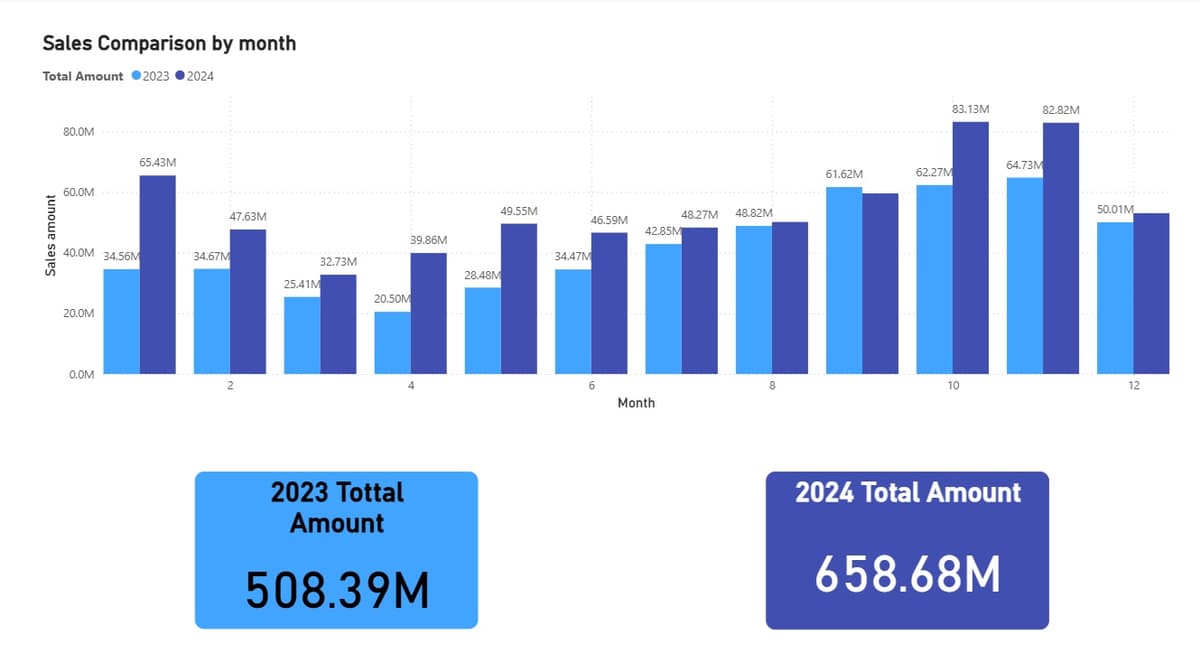Click the 2023 legend label

[x=156, y=76]
